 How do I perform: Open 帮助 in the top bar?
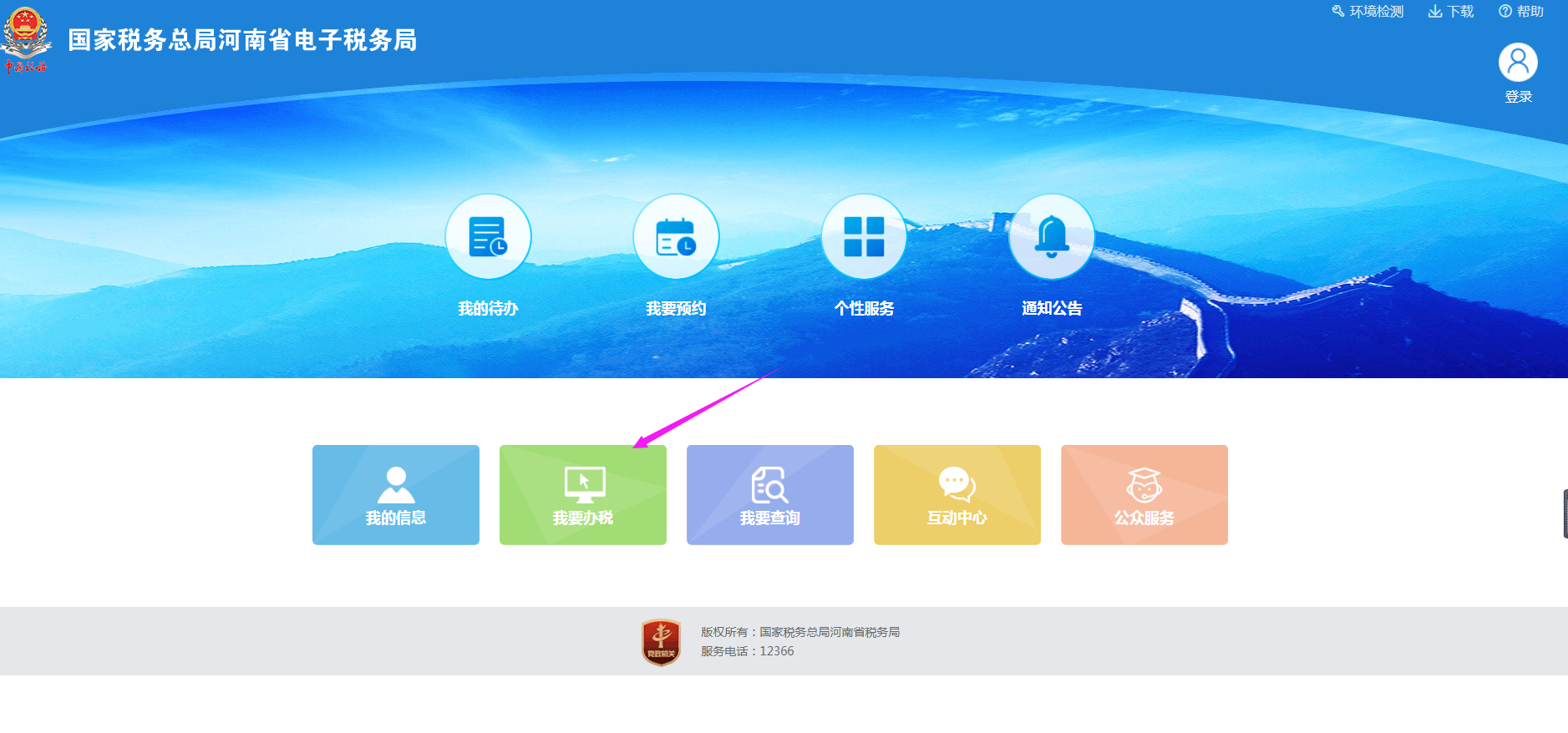pyautogui.click(x=1521, y=12)
